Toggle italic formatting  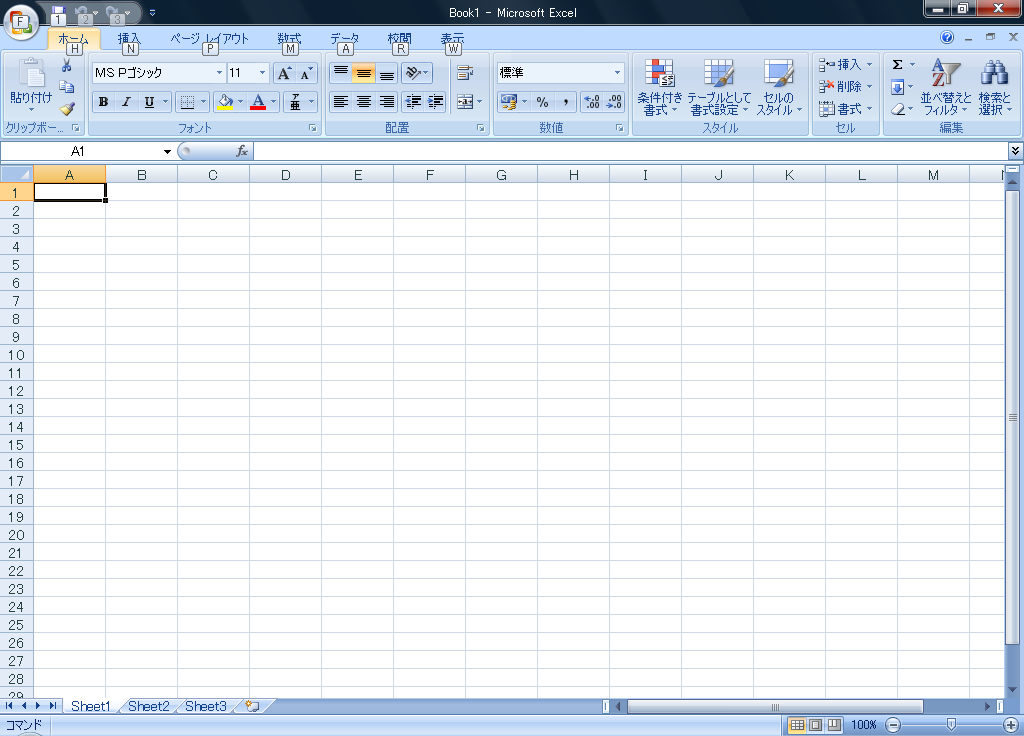(x=126, y=102)
